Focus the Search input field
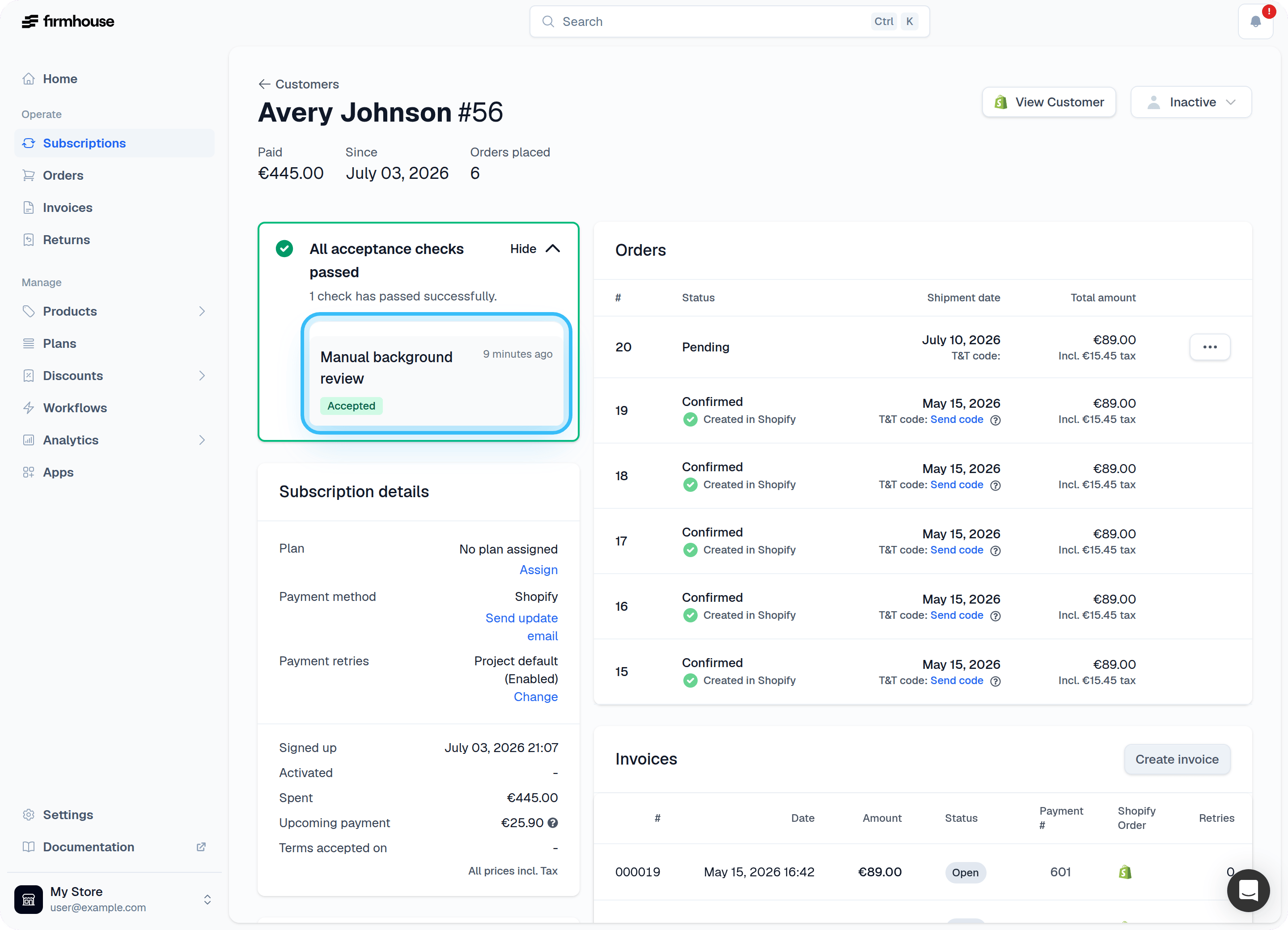1288x930 pixels. (x=729, y=21)
